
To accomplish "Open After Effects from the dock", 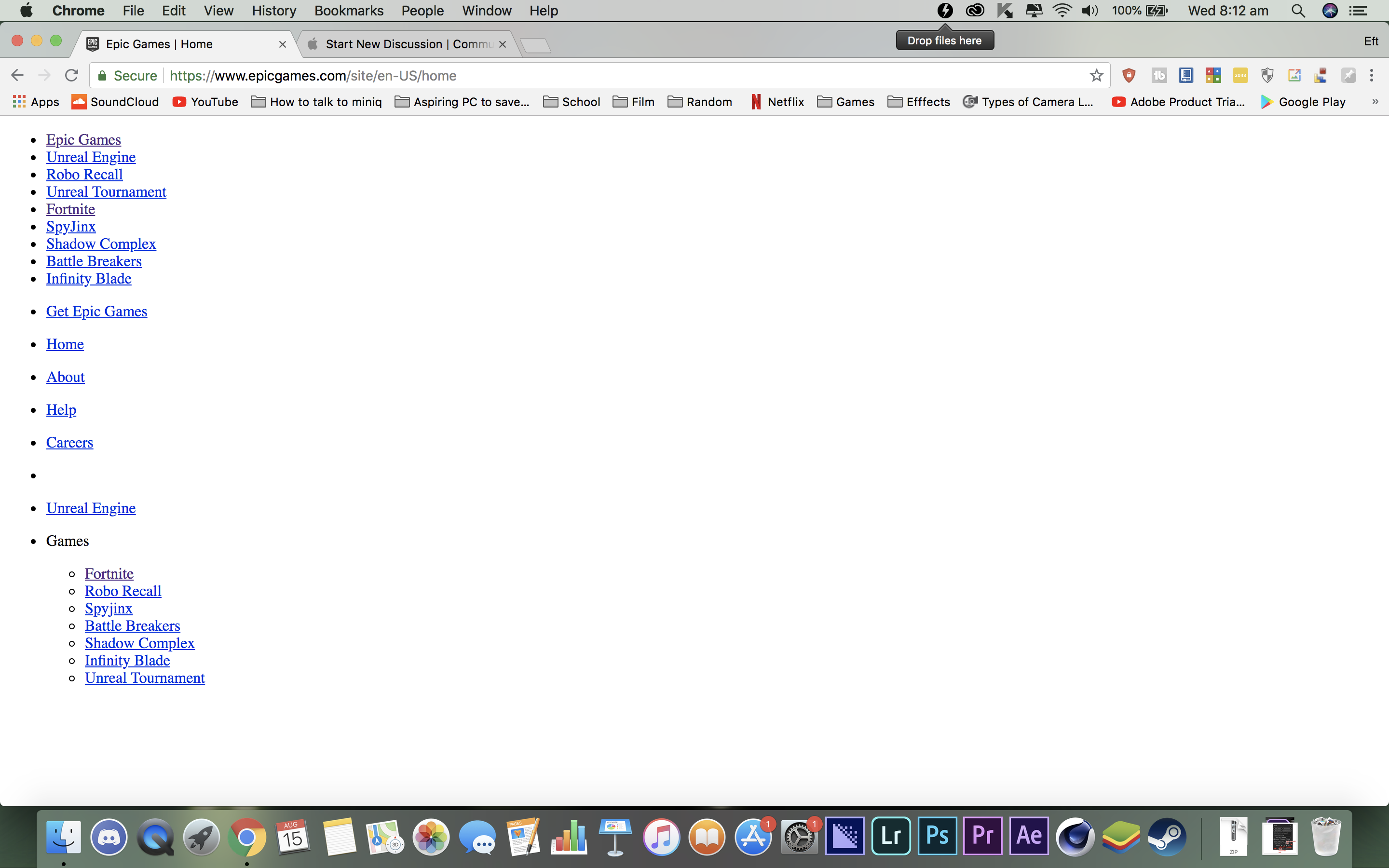I will [1029, 836].
